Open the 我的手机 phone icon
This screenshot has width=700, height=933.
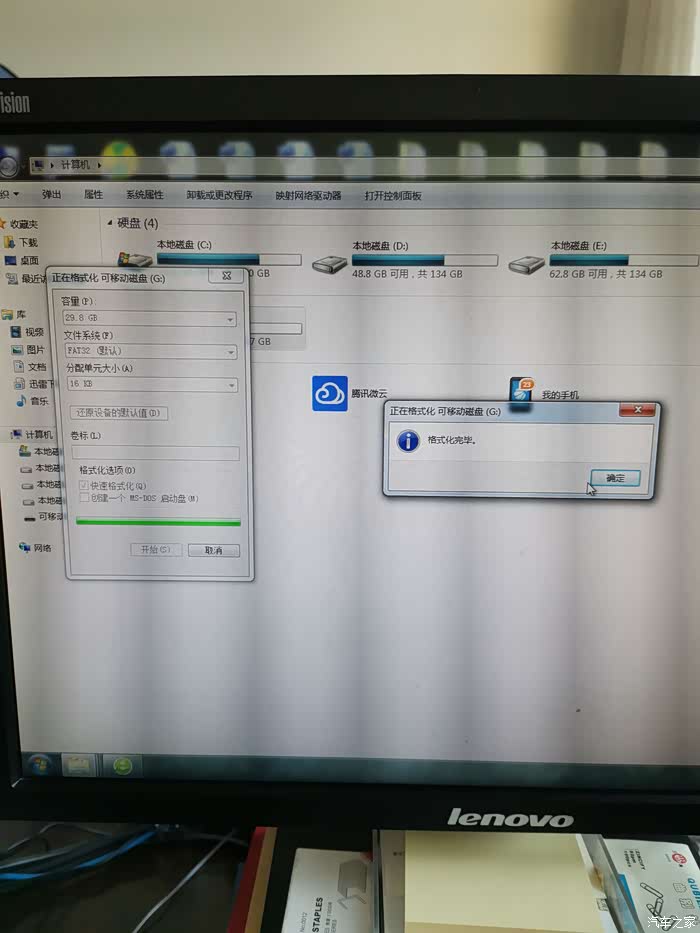pos(521,393)
